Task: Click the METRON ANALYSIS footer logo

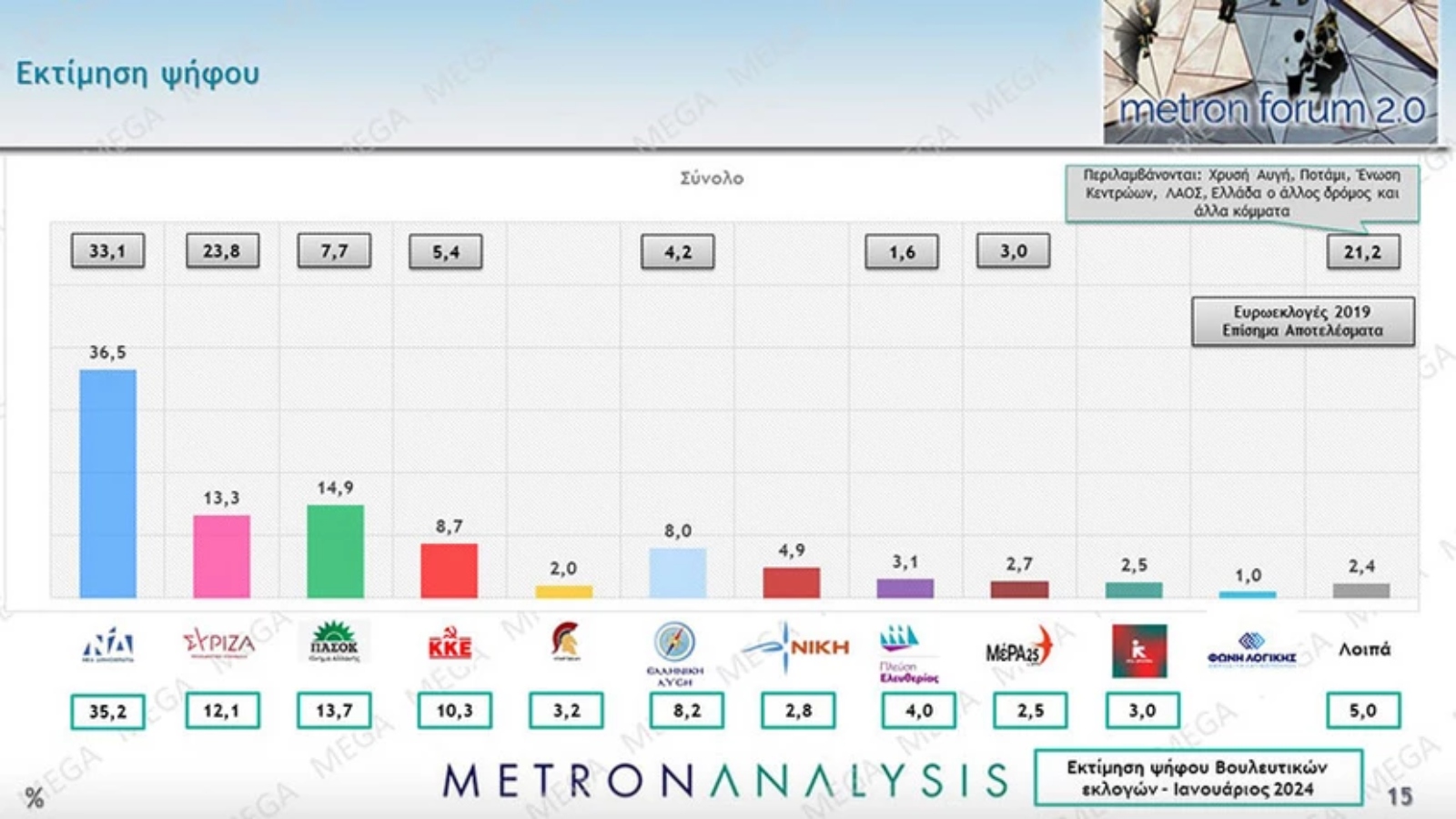Action: 725,781
